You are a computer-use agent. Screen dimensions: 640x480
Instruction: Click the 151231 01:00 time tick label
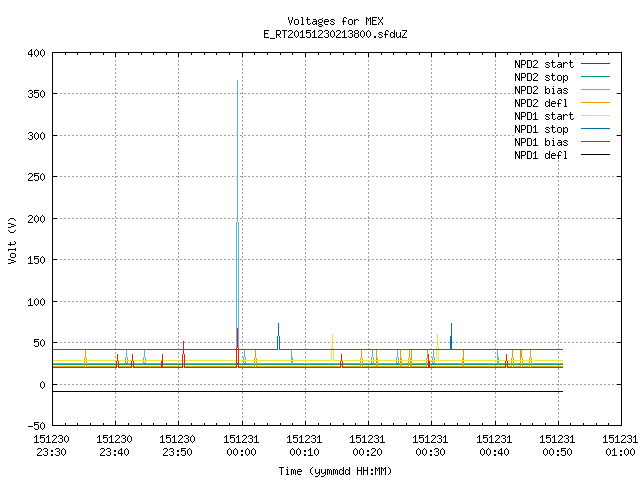(x=620, y=446)
